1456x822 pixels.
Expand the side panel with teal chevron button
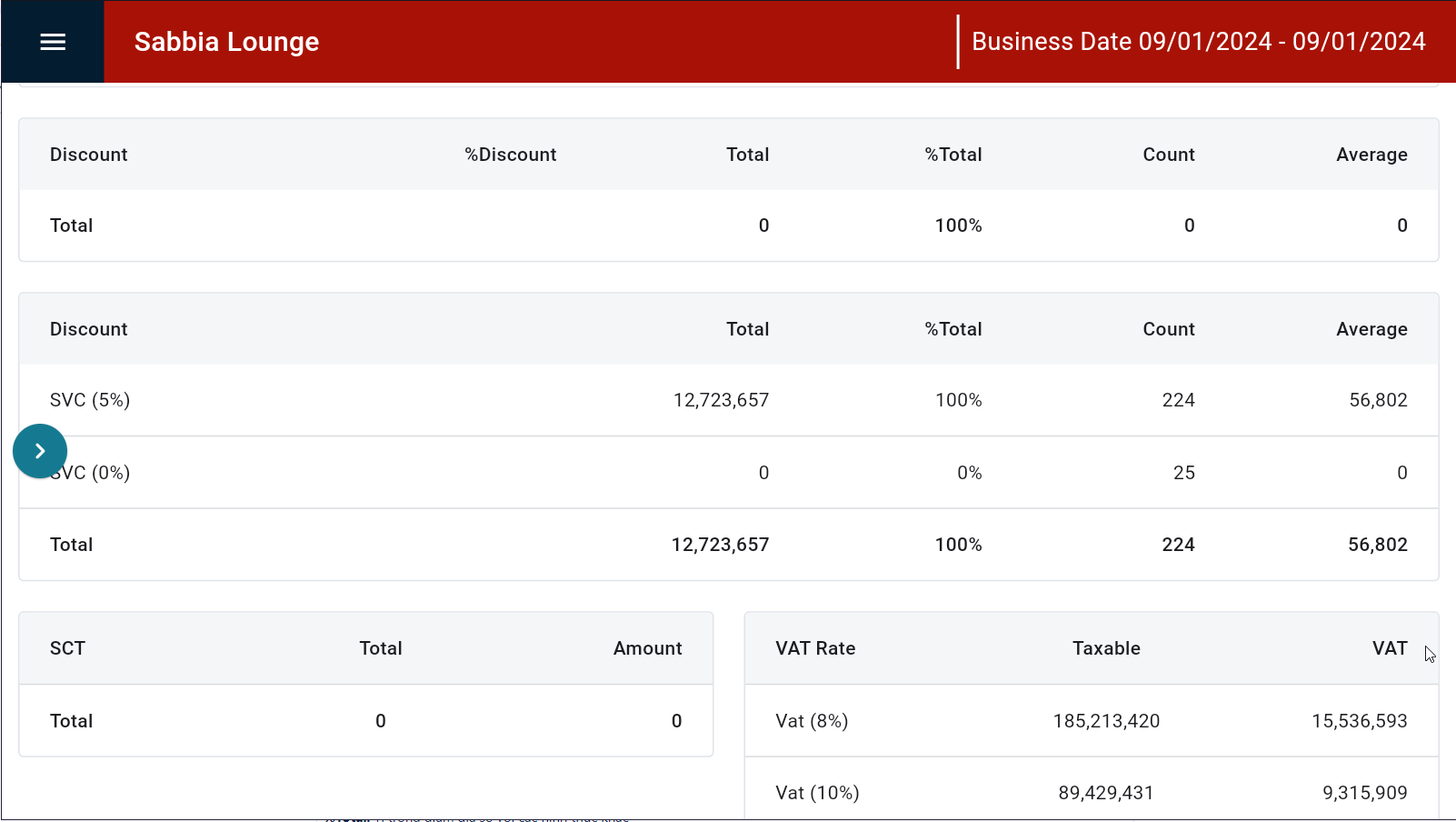click(40, 451)
